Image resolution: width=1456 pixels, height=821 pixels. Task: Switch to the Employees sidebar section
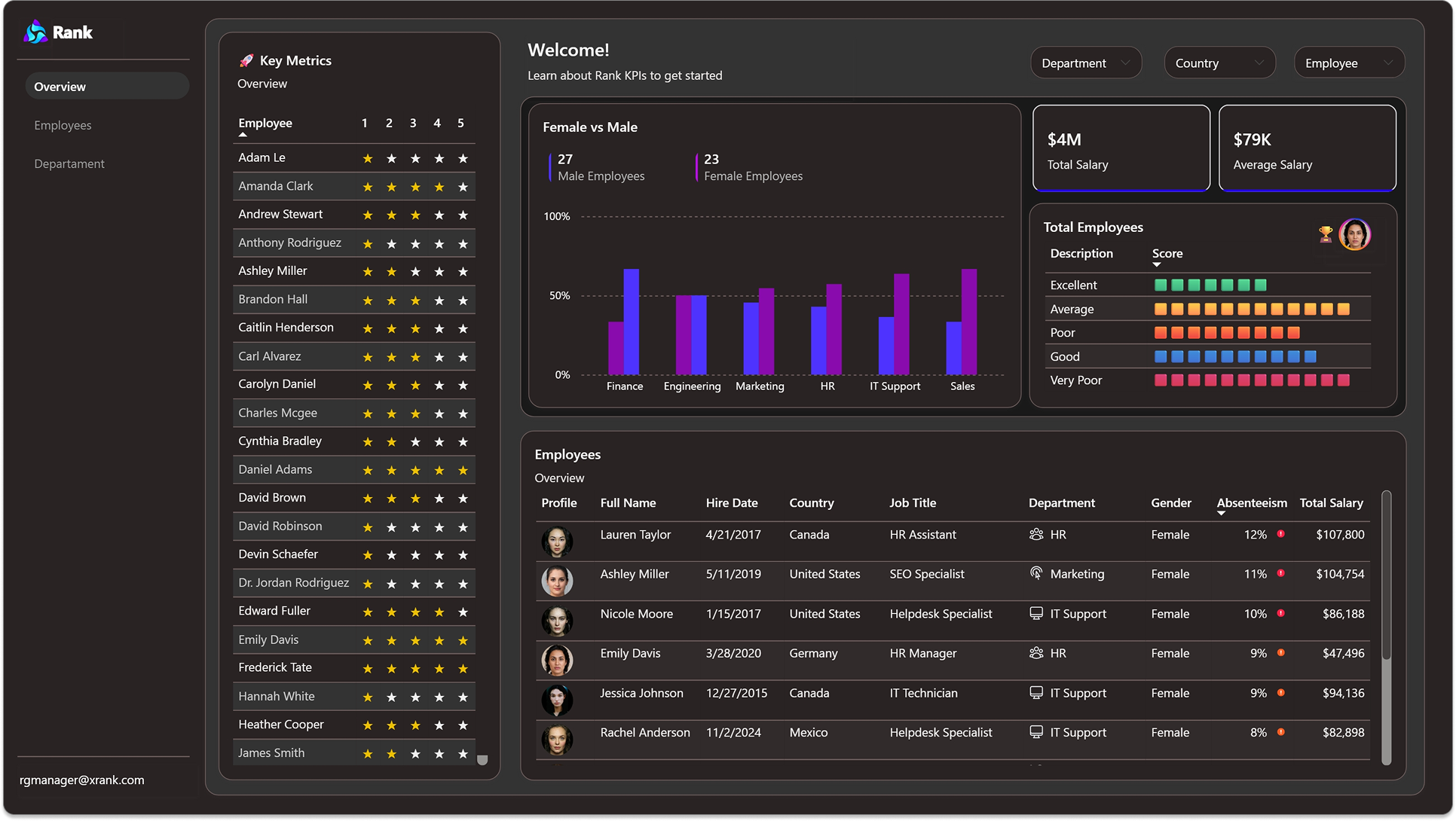[63, 125]
